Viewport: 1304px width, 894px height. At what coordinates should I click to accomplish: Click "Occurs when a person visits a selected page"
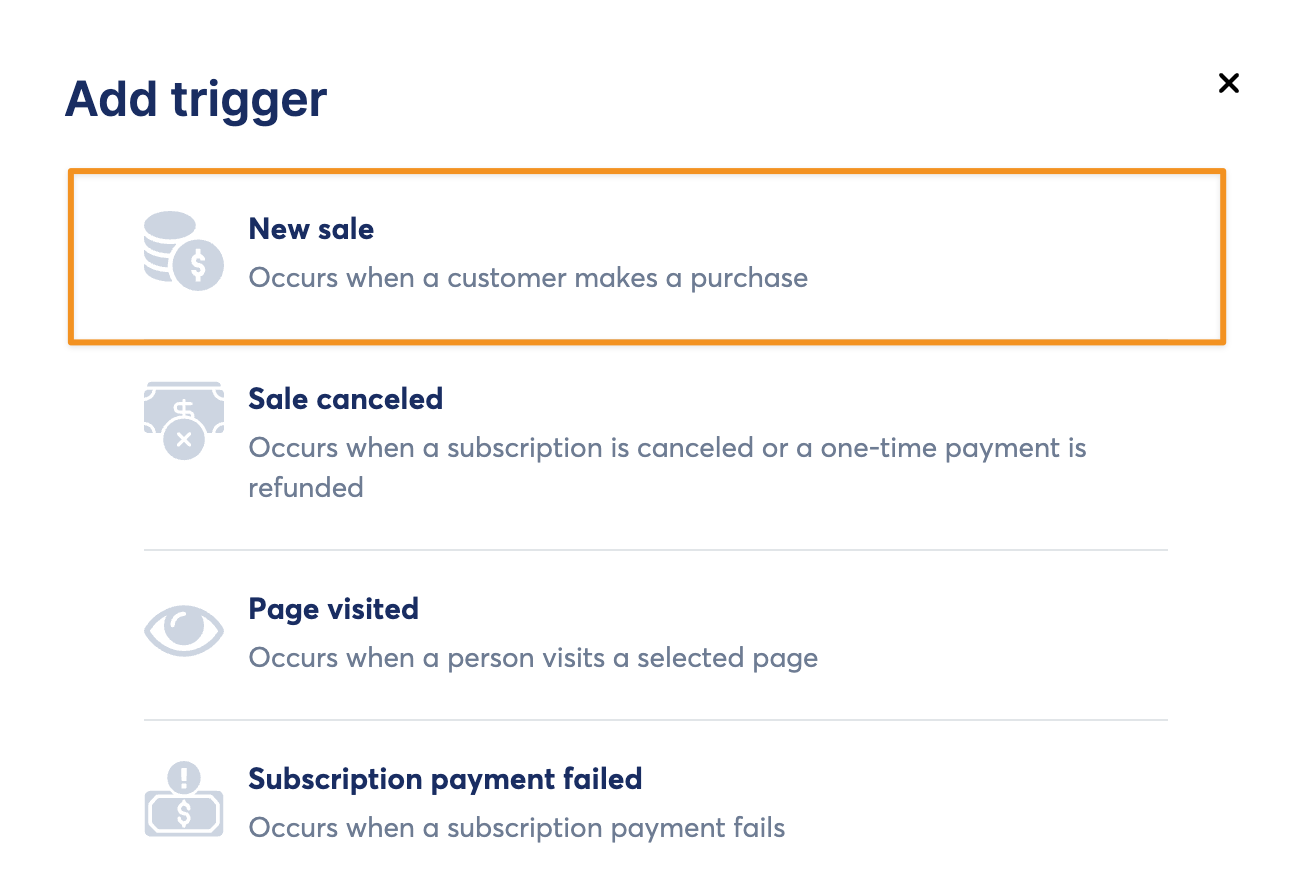[533, 658]
